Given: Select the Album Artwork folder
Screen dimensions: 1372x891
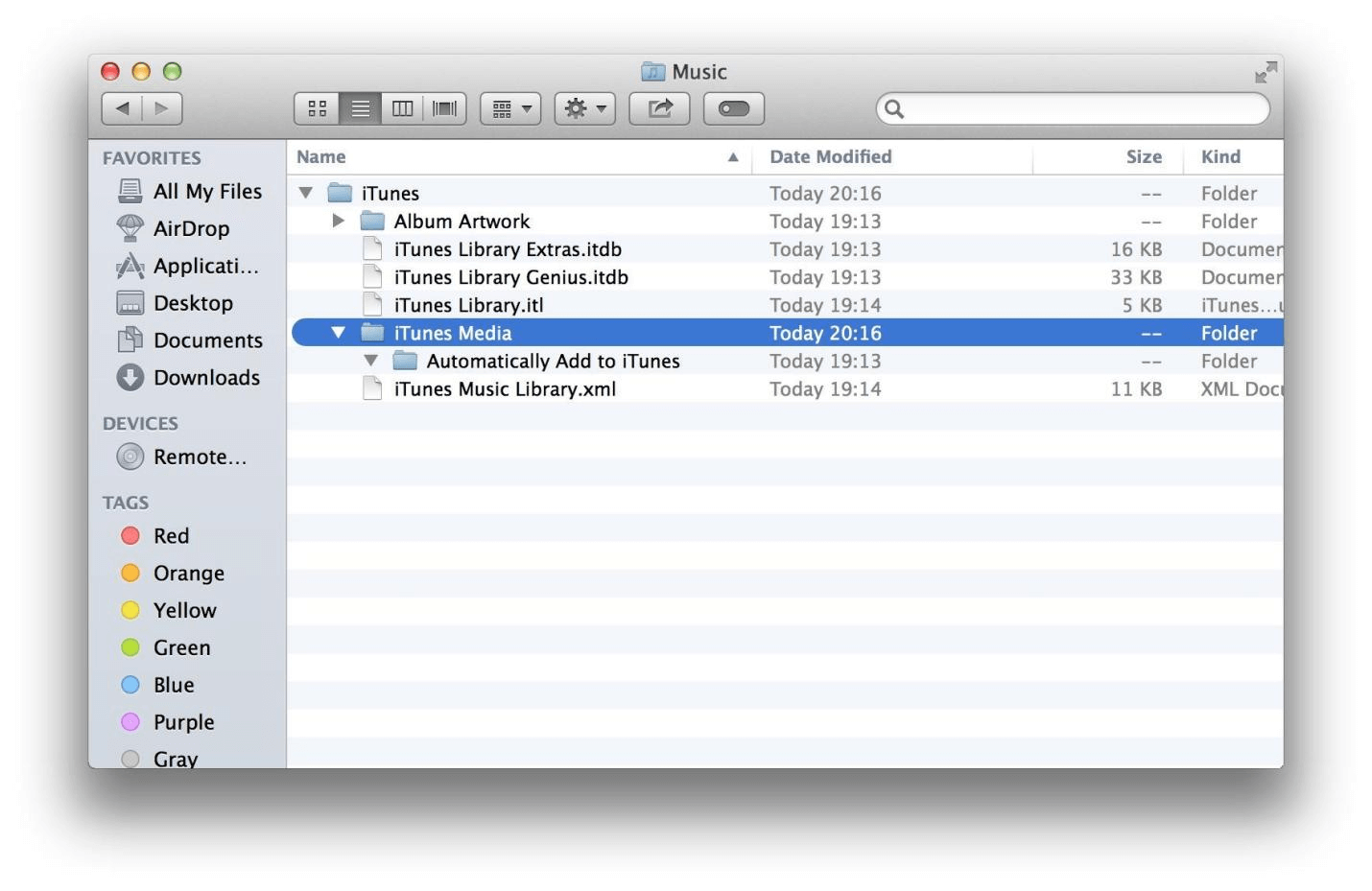Looking at the screenshot, I should (787, 221).
